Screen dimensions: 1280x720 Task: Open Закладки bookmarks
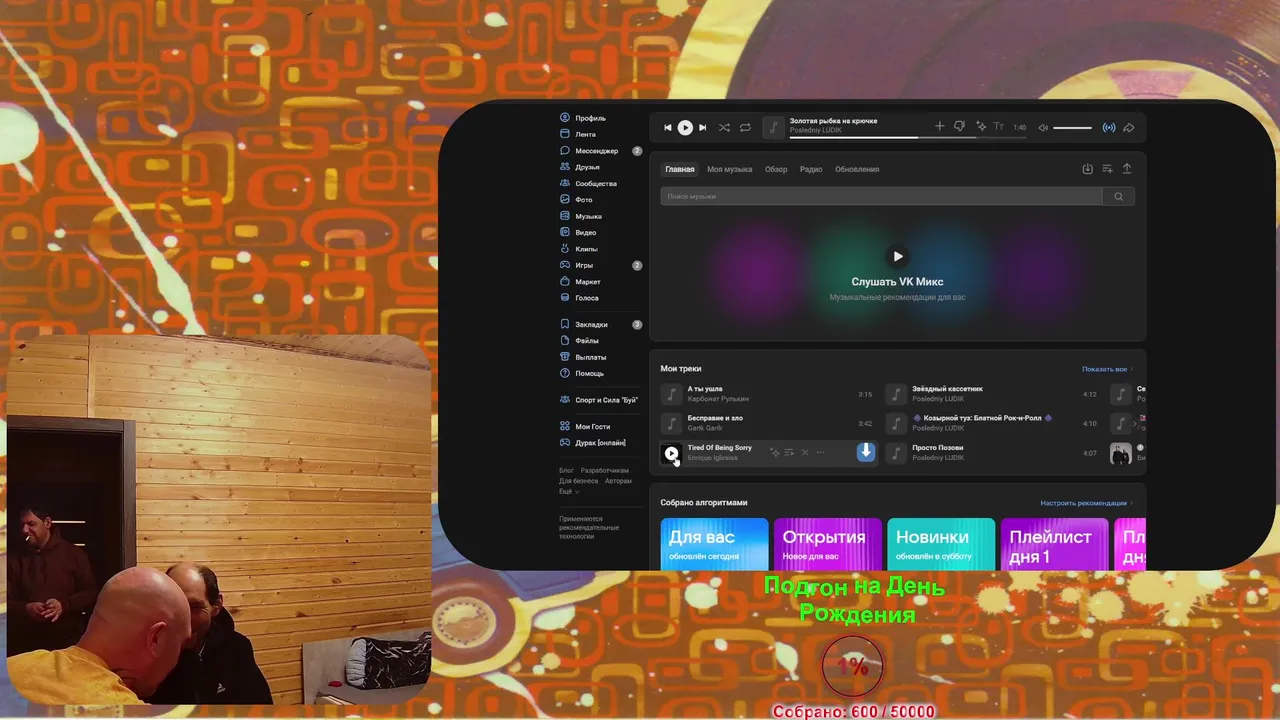pyautogui.click(x=592, y=324)
